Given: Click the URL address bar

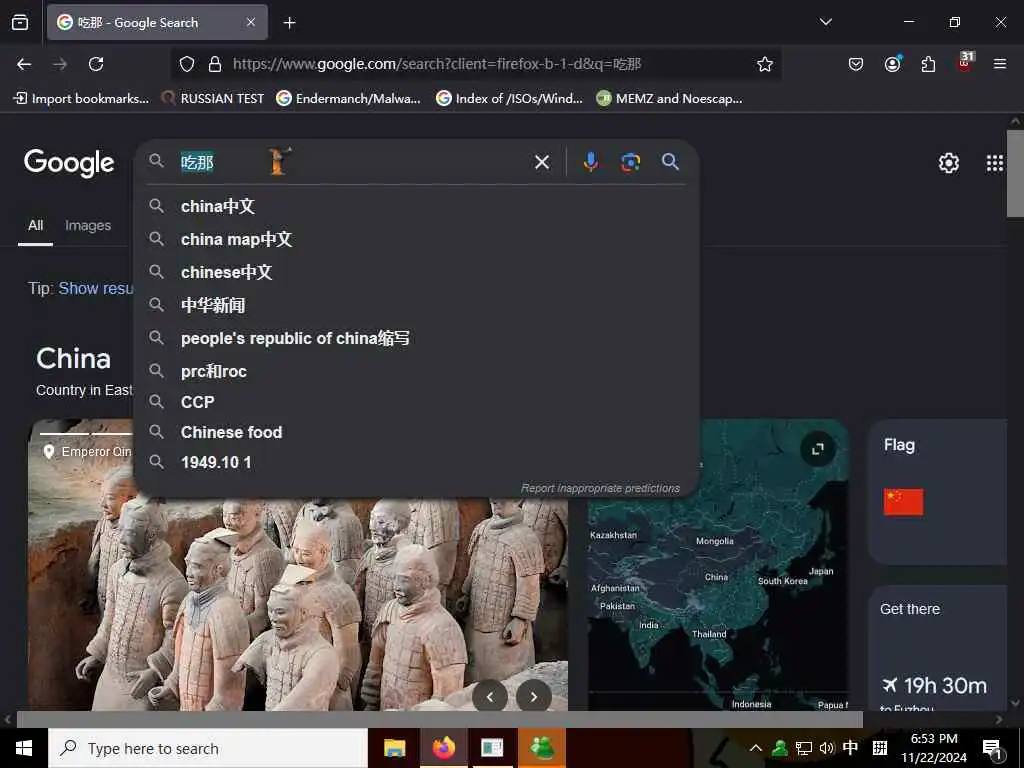Looking at the screenshot, I should click(476, 64).
